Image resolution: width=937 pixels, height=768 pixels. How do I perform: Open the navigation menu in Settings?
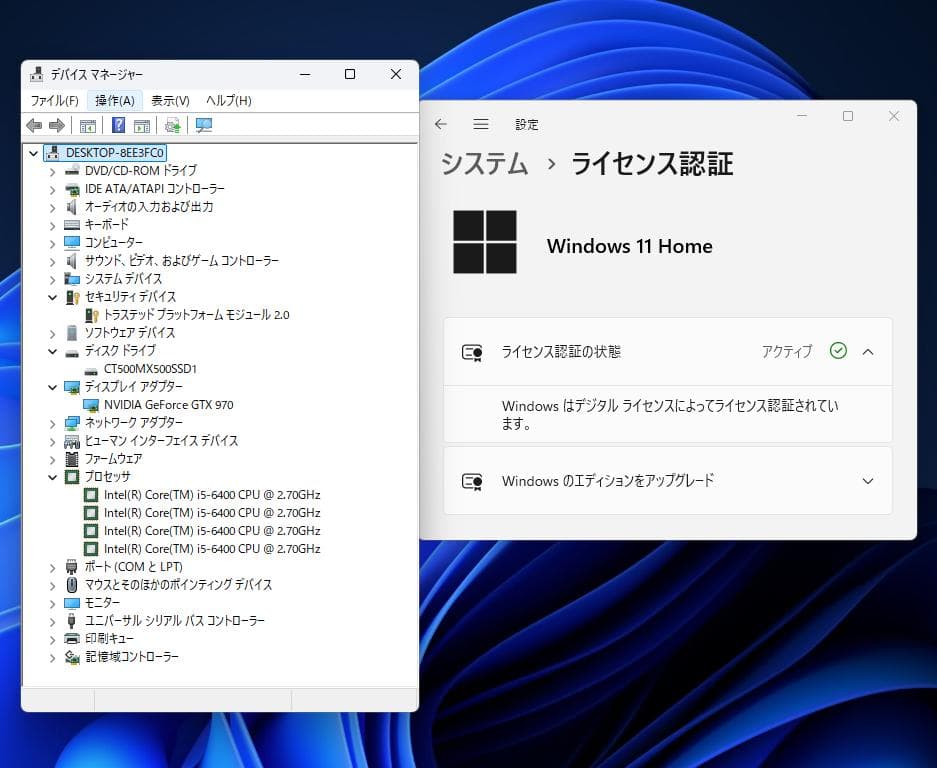point(481,124)
